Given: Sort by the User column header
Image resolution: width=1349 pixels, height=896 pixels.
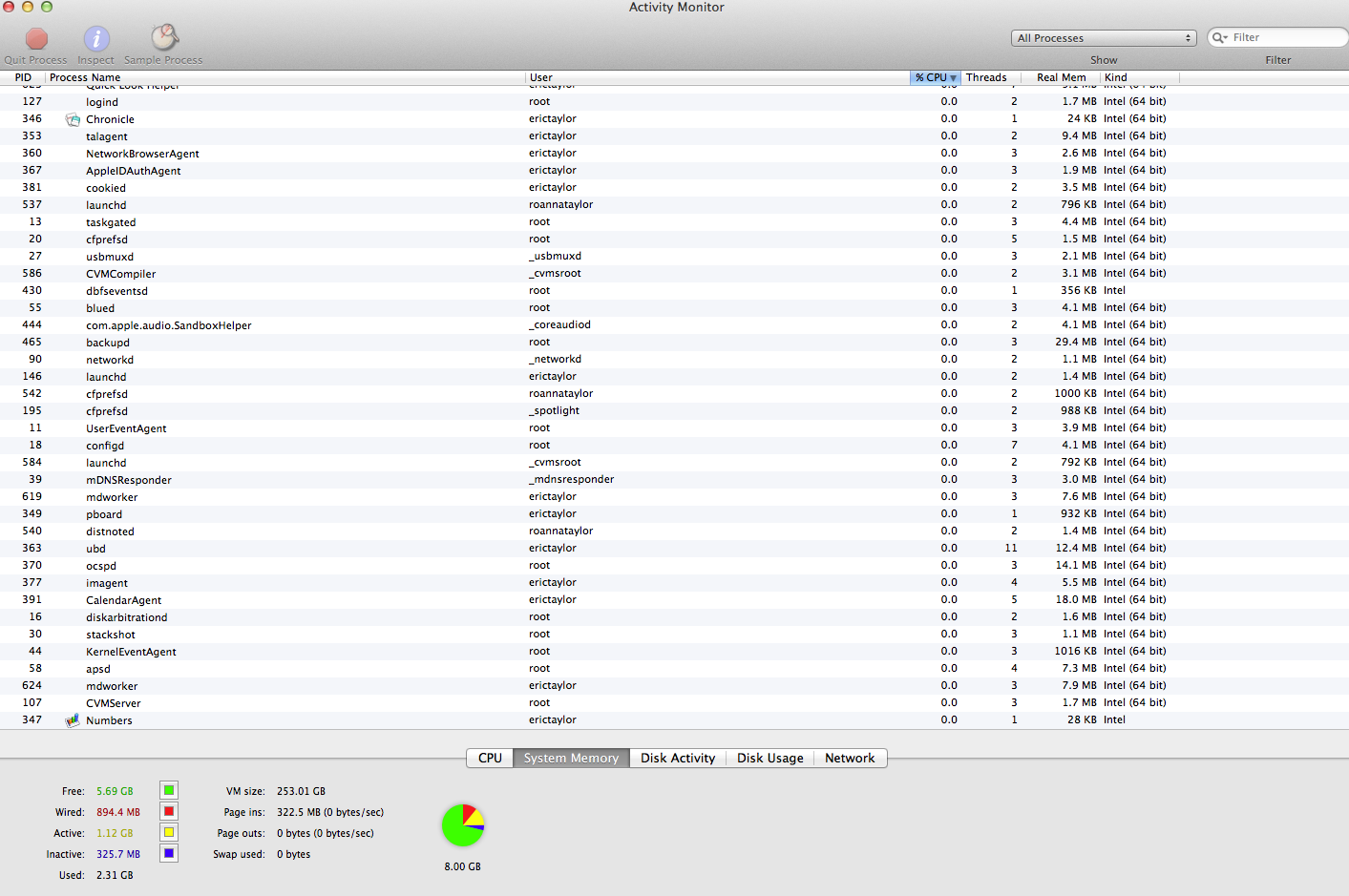Looking at the screenshot, I should point(718,77).
